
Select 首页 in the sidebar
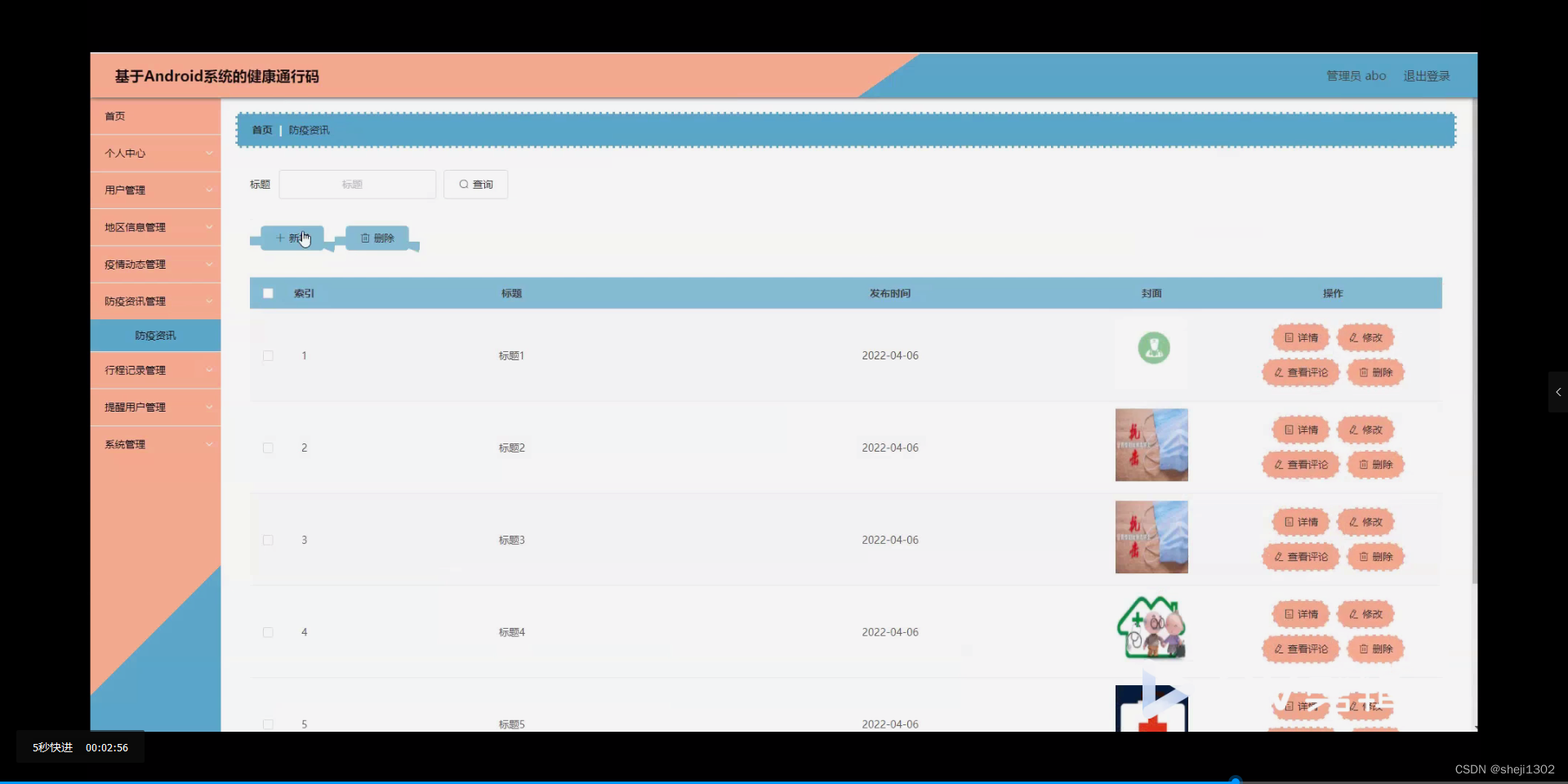click(x=114, y=116)
